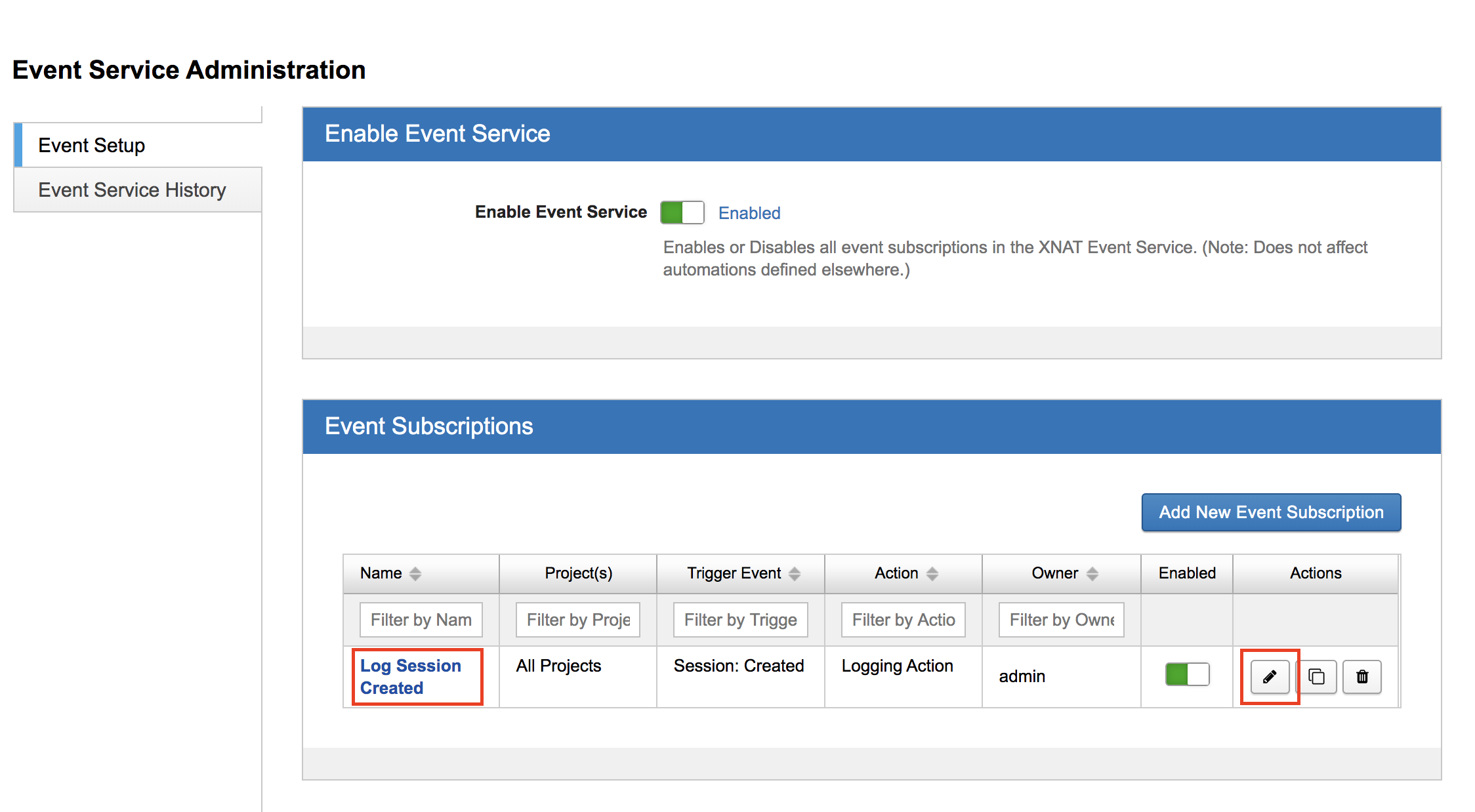The image size is (1475, 812).
Task: Sort by Action column arrows
Action: click(x=932, y=574)
